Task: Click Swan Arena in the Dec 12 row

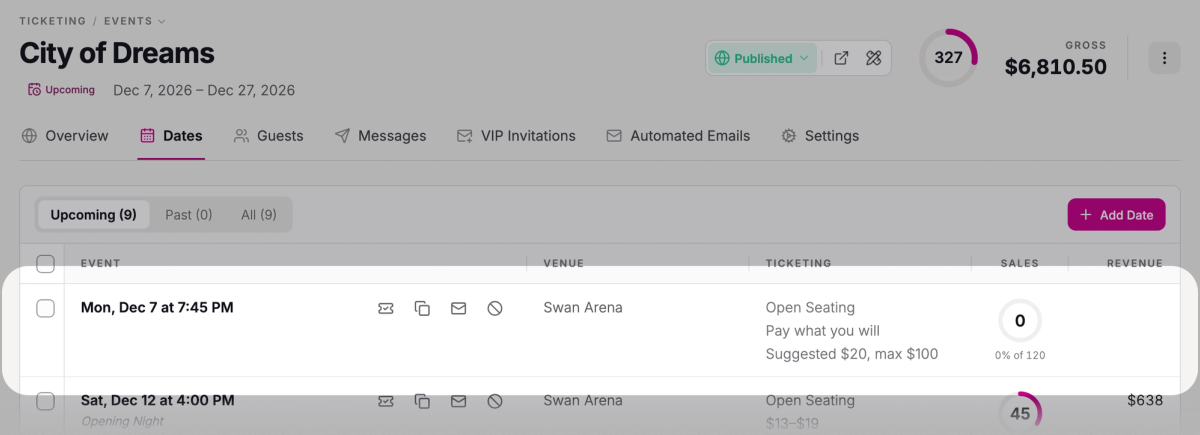Action: (583, 401)
